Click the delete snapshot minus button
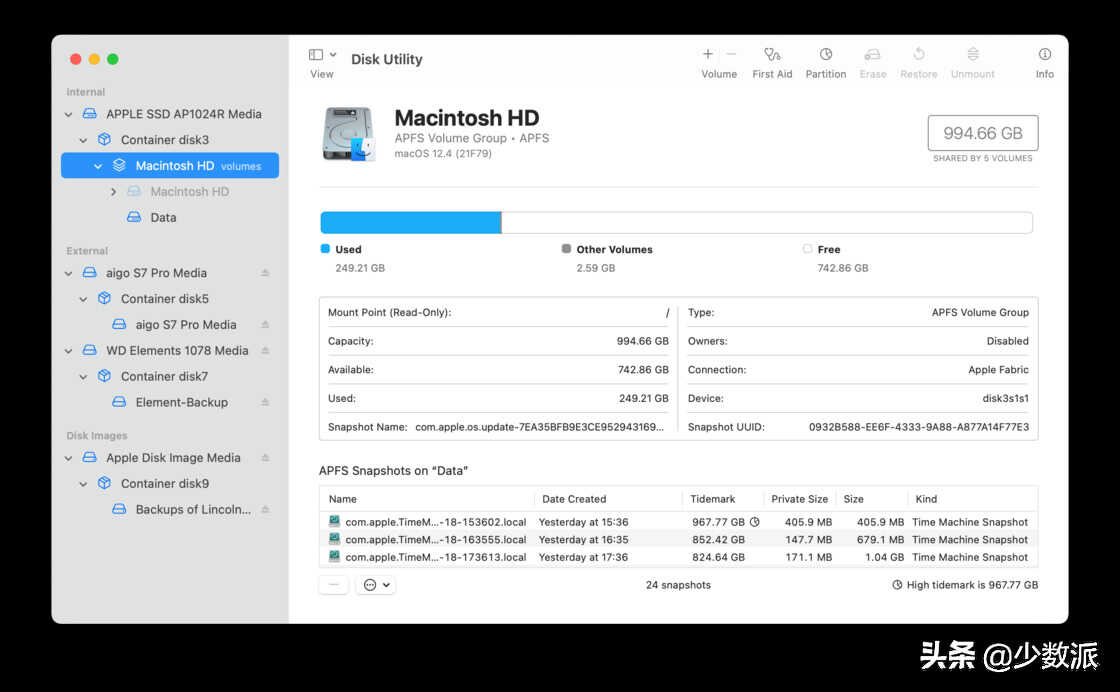This screenshot has width=1120, height=692. pos(334,585)
